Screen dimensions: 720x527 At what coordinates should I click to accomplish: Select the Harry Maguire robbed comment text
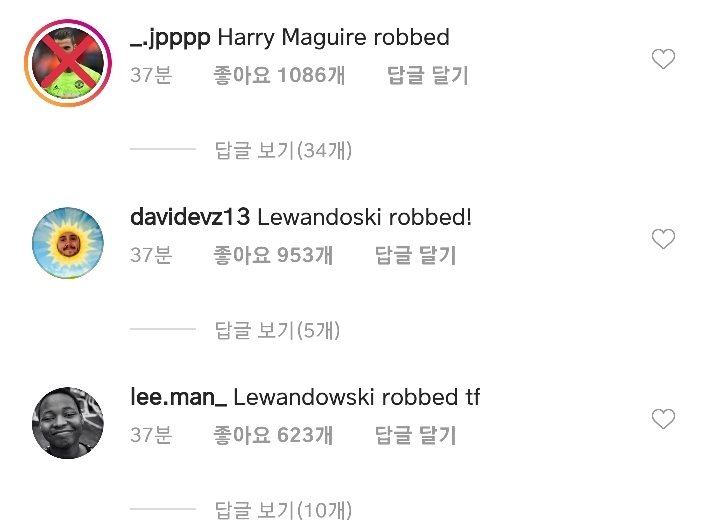point(333,37)
